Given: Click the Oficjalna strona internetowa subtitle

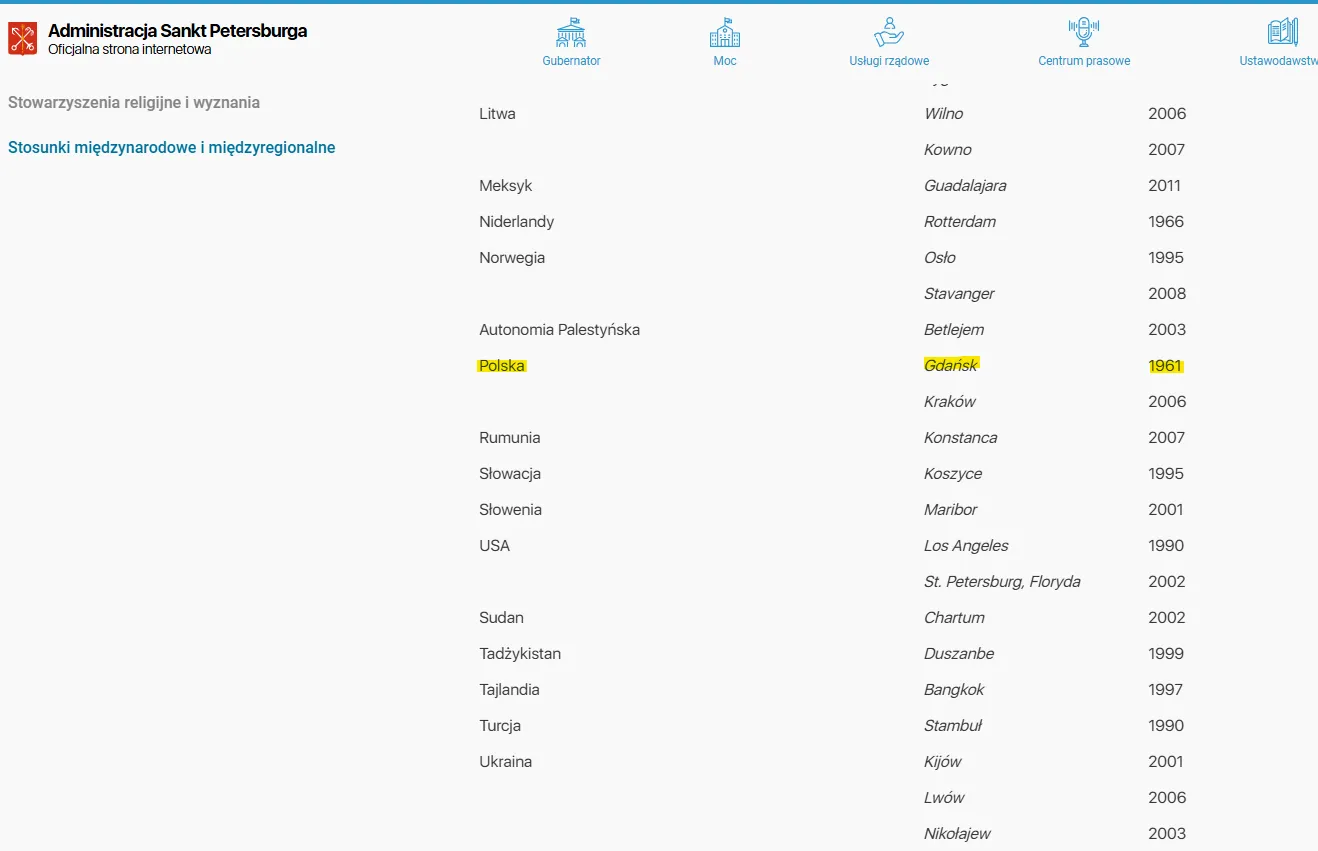Looking at the screenshot, I should tap(130, 49).
